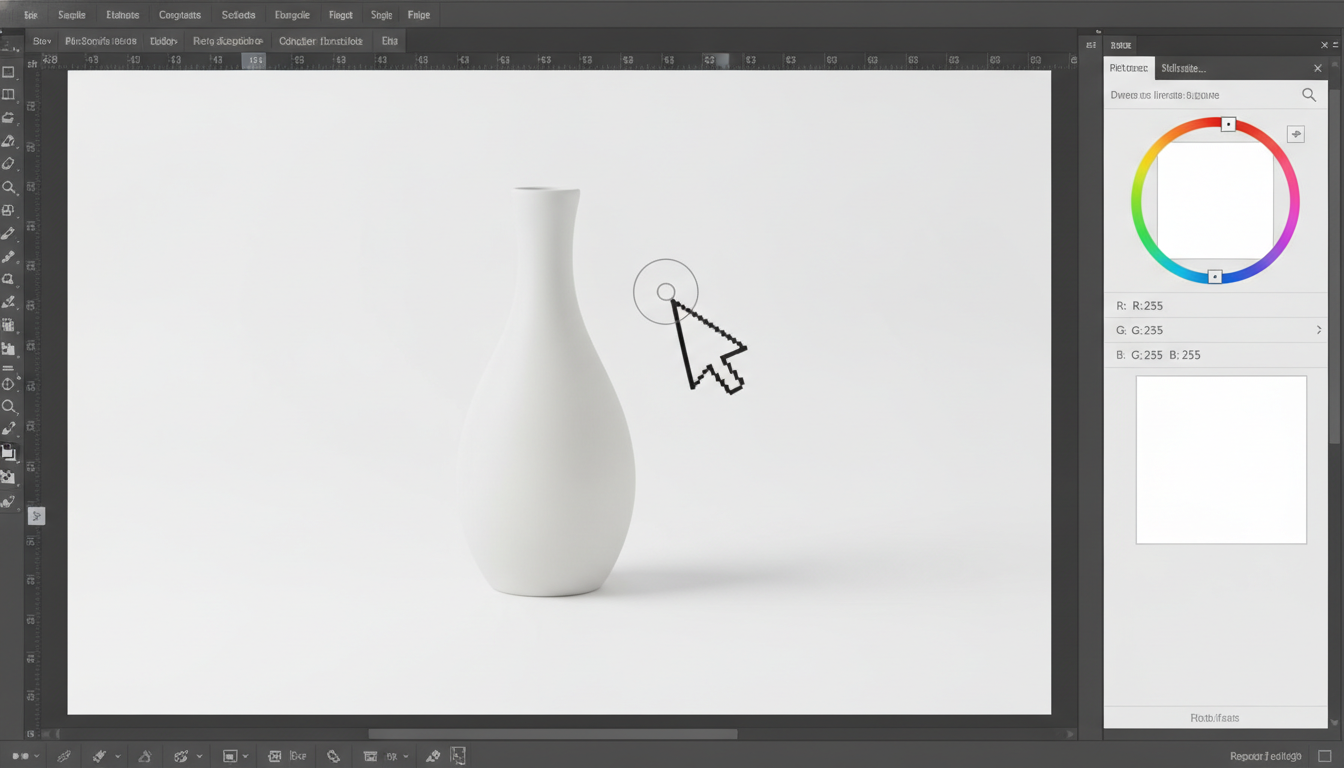1344x768 pixels.
Task: Click the small square button beside color wheel
Action: pos(1296,134)
